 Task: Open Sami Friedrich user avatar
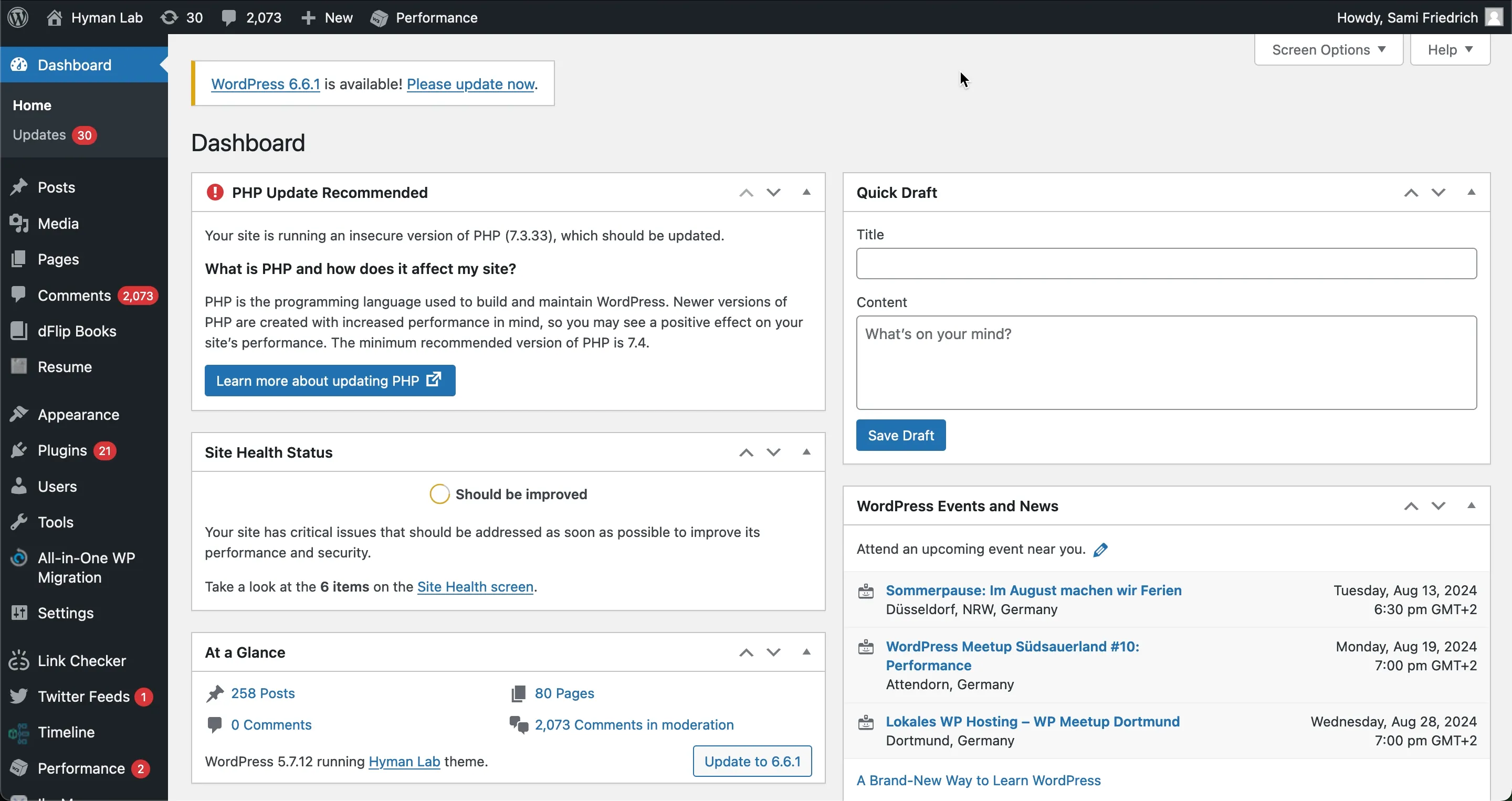tap(1493, 17)
